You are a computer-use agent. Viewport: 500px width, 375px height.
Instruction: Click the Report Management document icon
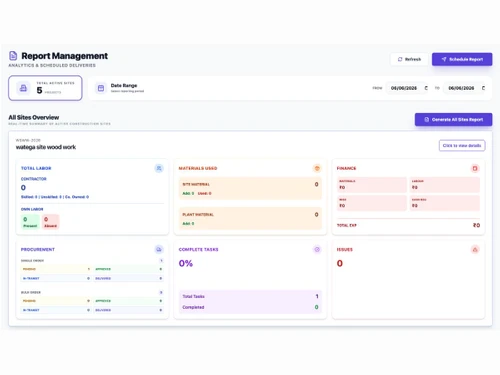pyautogui.click(x=13, y=56)
